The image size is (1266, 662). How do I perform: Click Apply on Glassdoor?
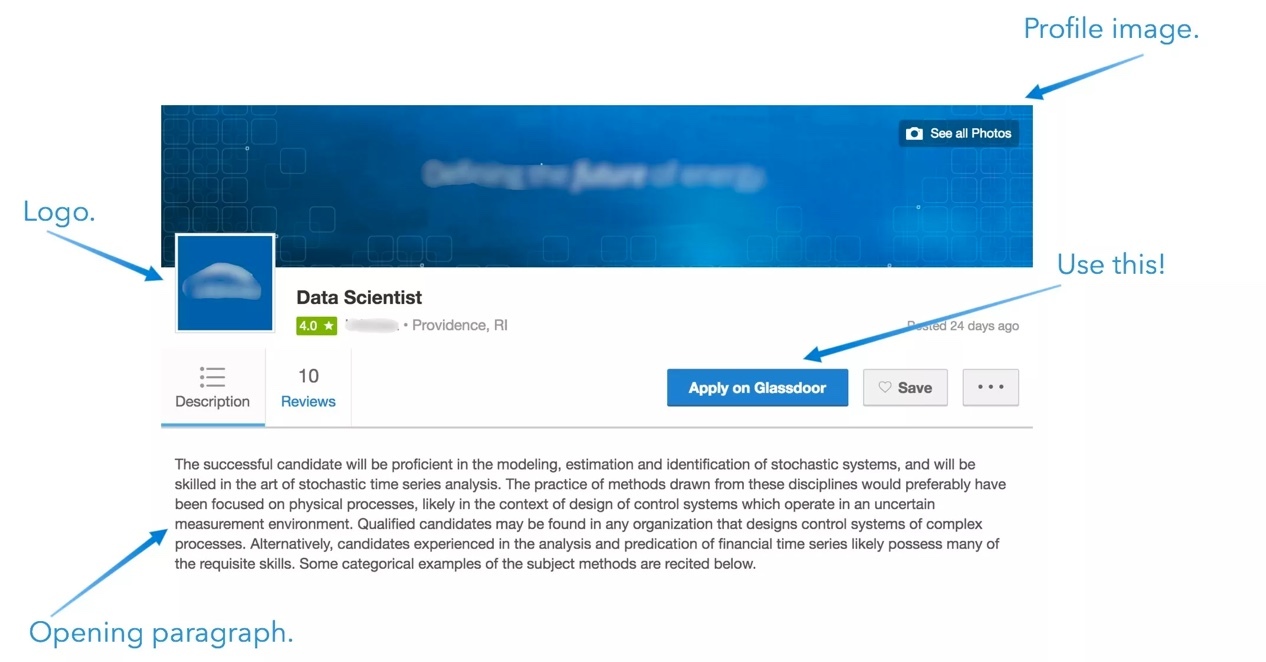coord(757,387)
